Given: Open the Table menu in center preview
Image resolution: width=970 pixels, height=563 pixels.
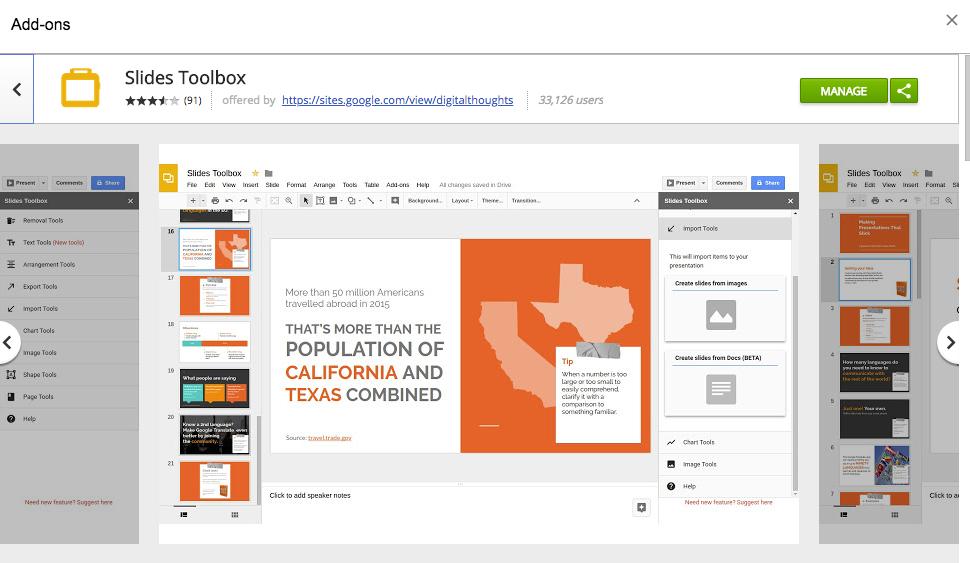Looking at the screenshot, I should click(x=372, y=185).
